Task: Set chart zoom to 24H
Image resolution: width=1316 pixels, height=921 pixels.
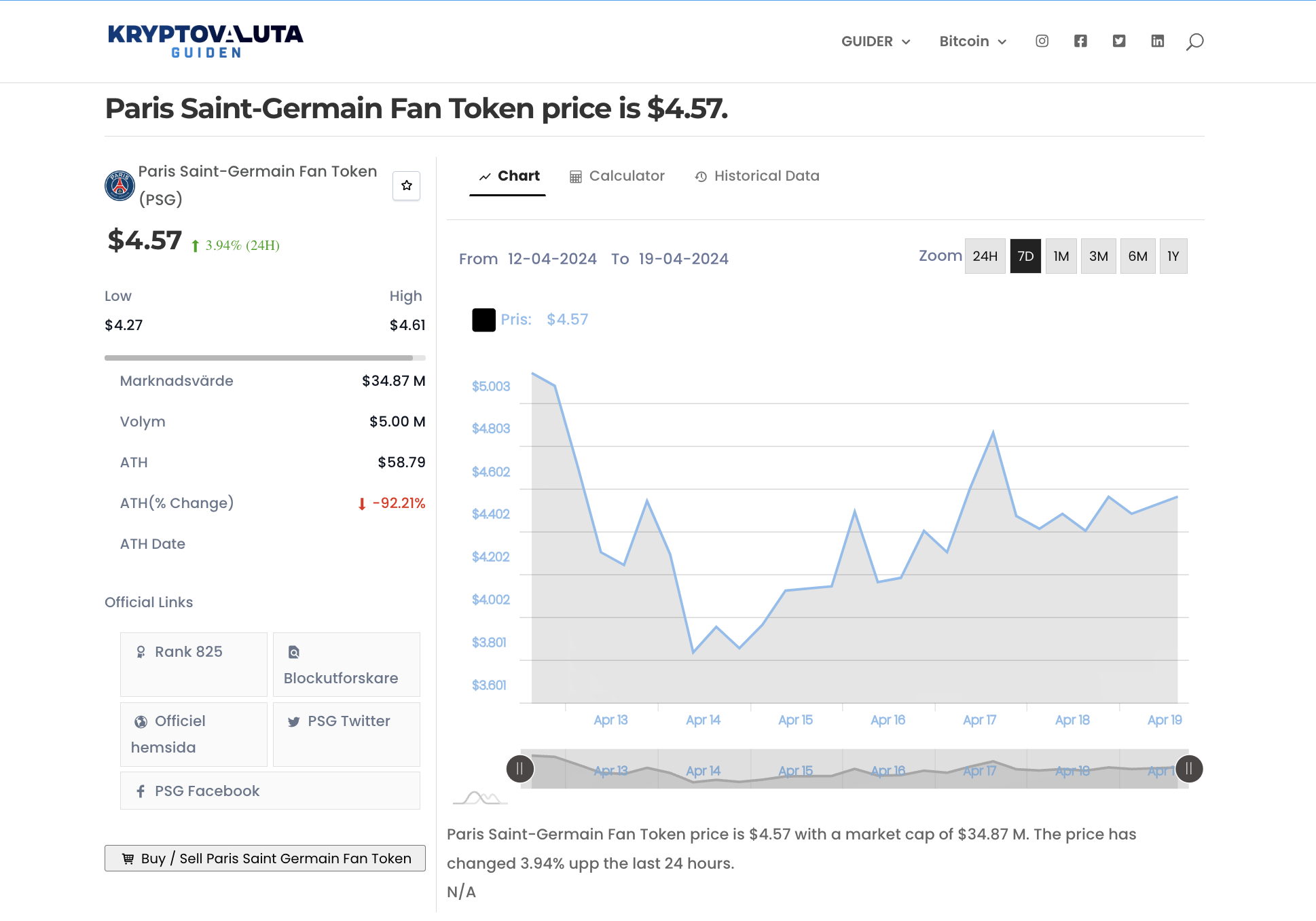Action: tap(985, 256)
